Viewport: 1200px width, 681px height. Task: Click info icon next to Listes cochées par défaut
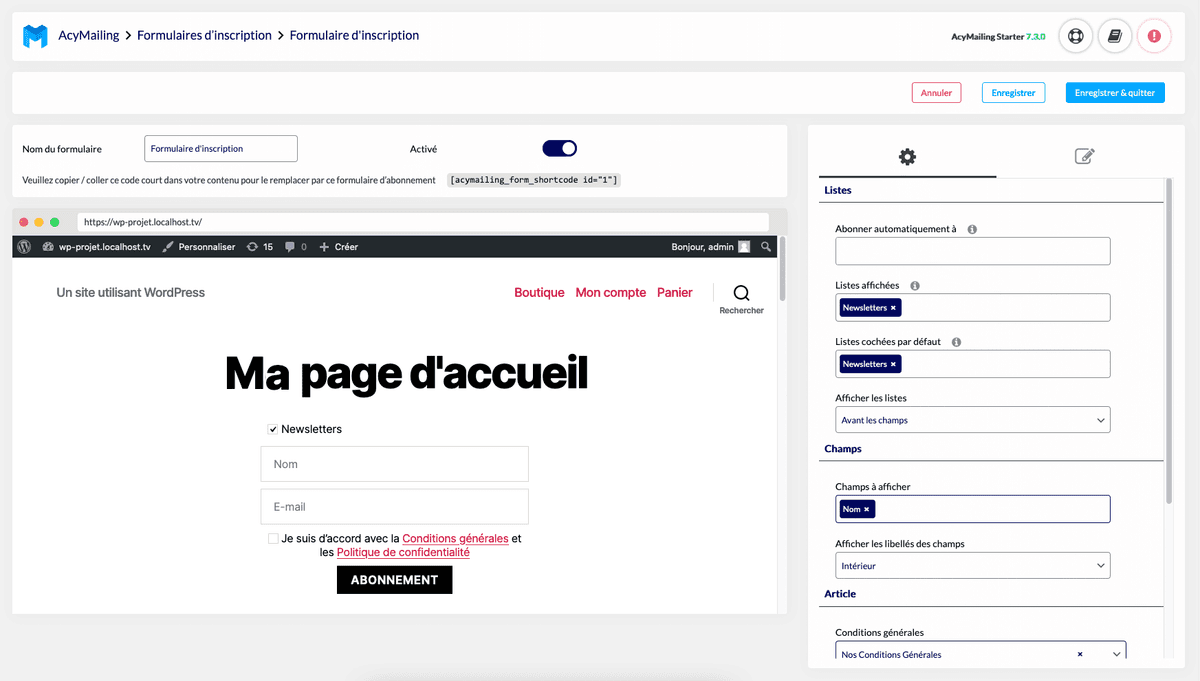click(x=956, y=342)
